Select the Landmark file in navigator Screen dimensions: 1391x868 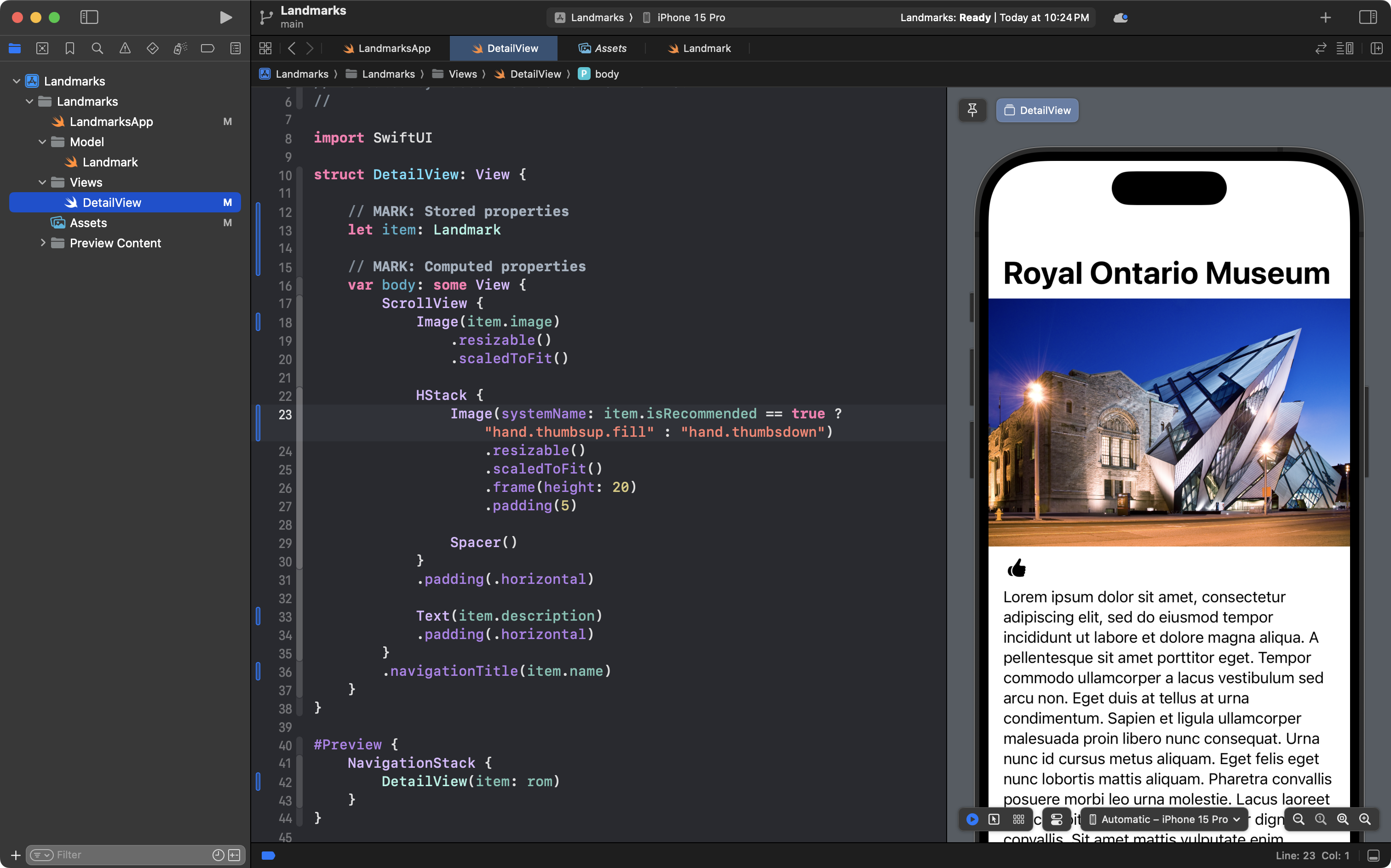click(x=109, y=162)
